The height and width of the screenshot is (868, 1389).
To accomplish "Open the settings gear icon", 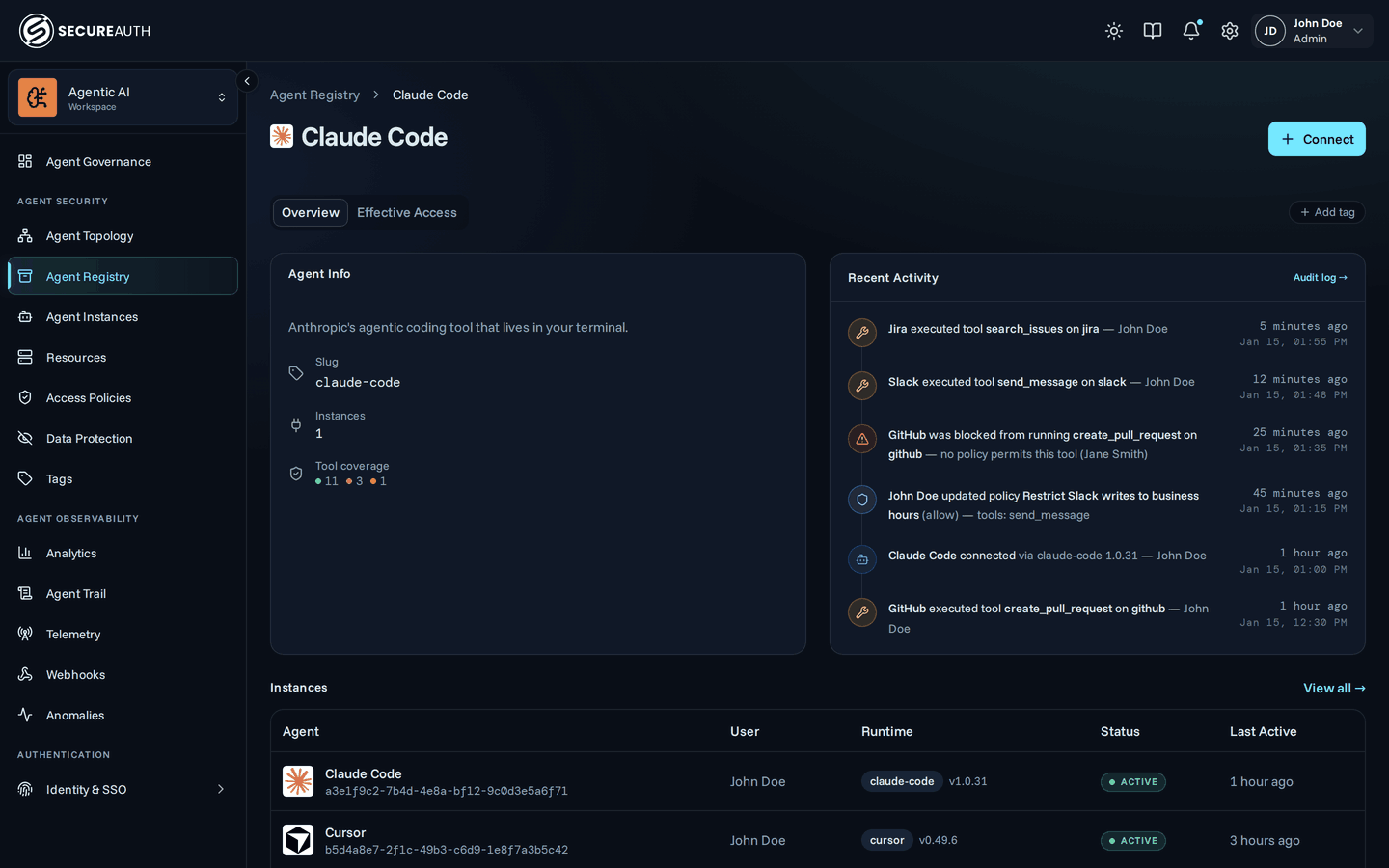I will click(x=1230, y=31).
